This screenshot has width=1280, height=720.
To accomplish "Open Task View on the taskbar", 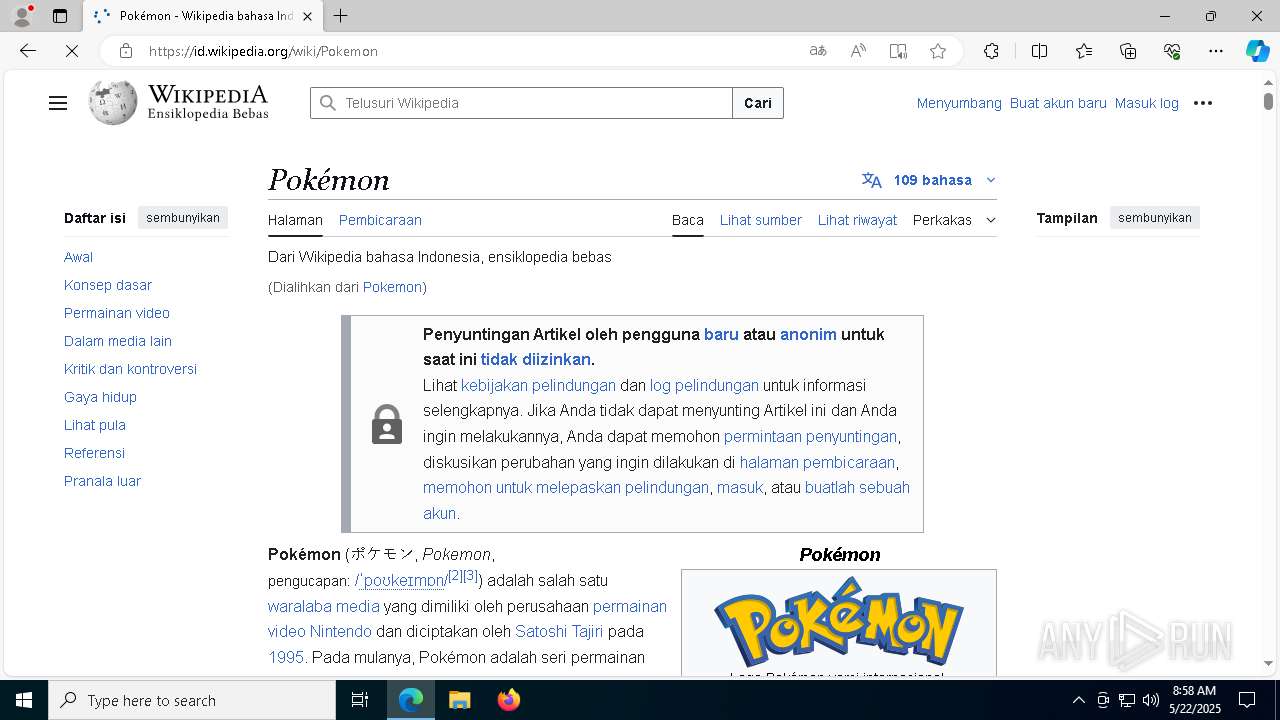I will (360, 700).
